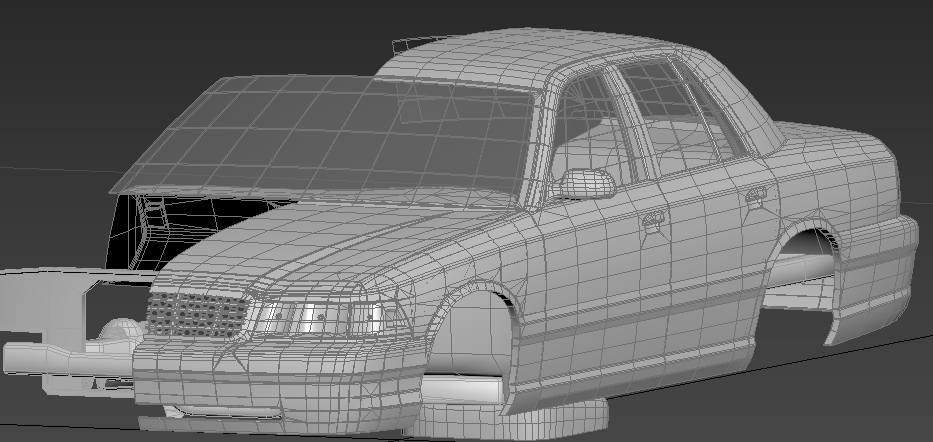This screenshot has width=933, height=442.
Task: Select the rear door handle
Action: [756, 195]
